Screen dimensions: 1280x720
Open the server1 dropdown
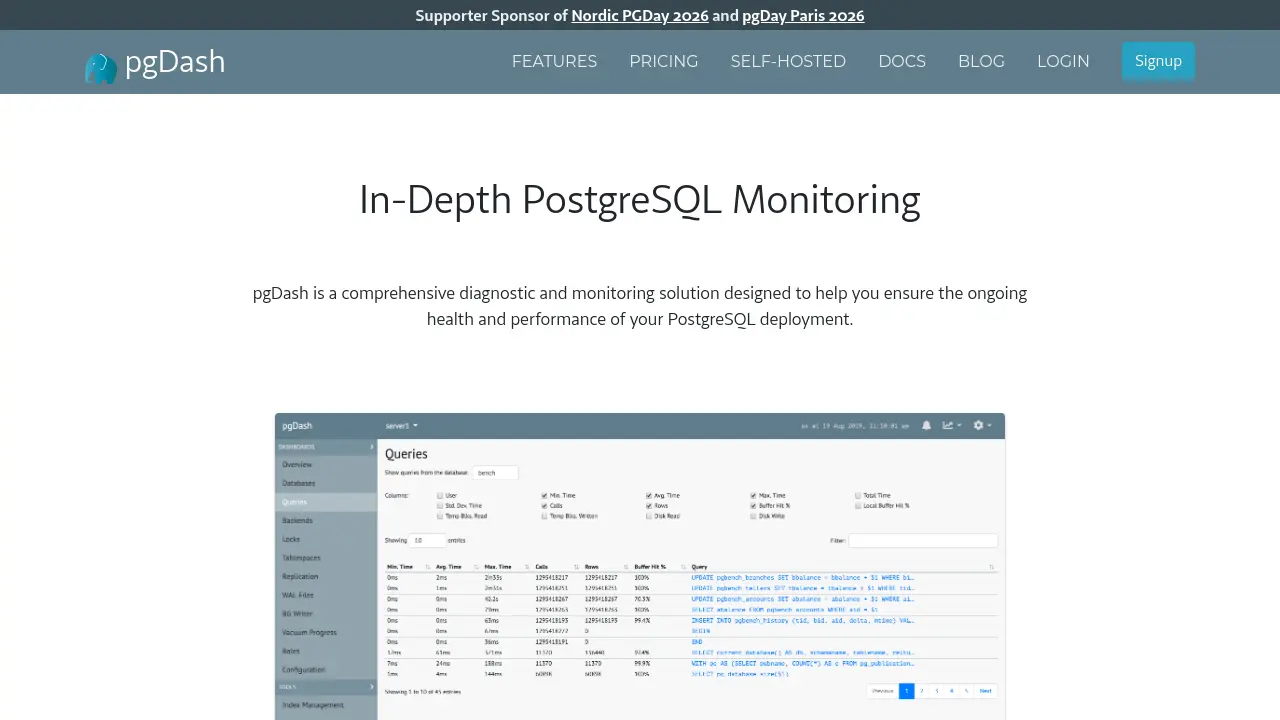[x=402, y=425]
